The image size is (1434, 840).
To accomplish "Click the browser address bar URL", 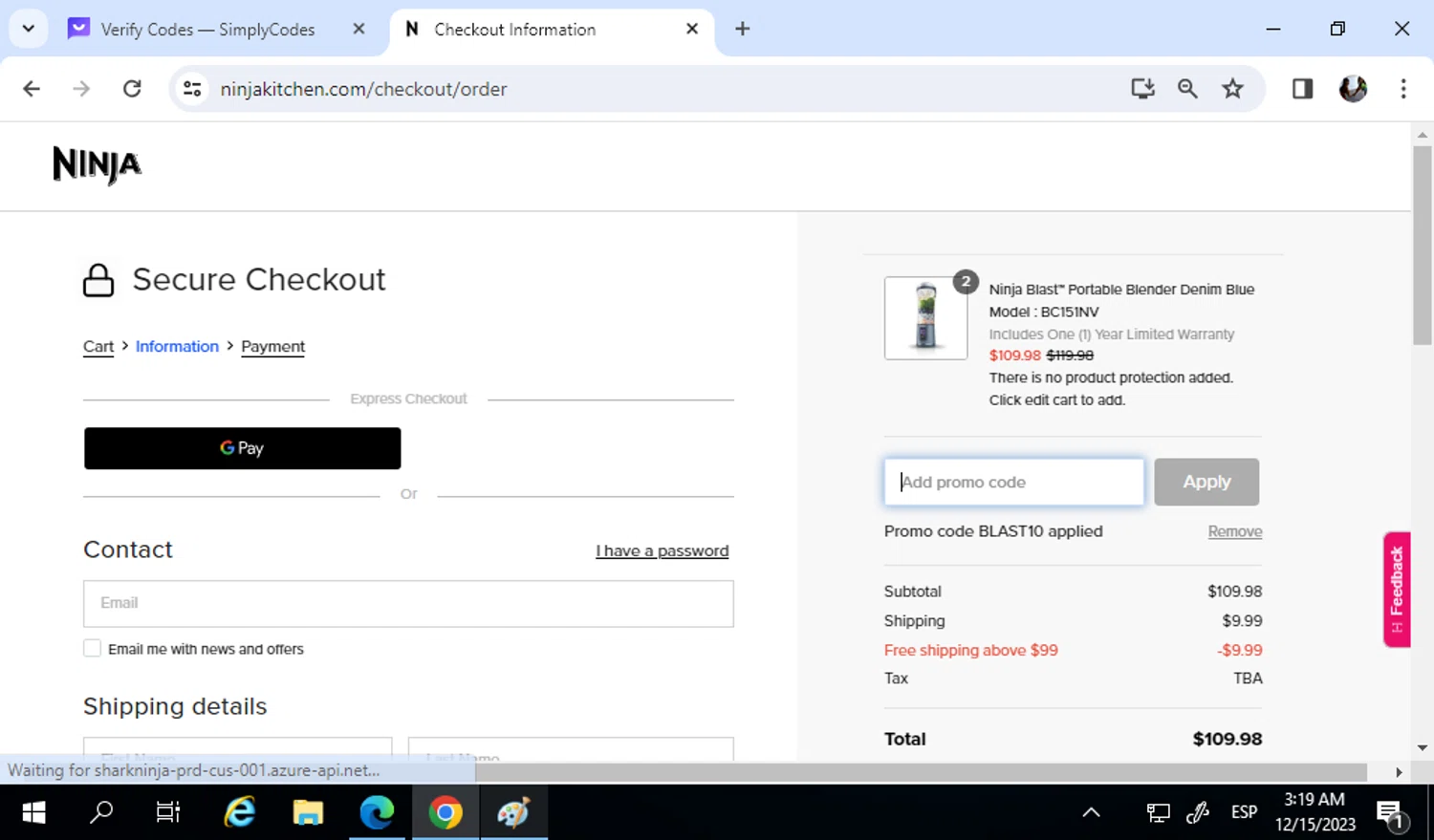I will (x=363, y=89).
